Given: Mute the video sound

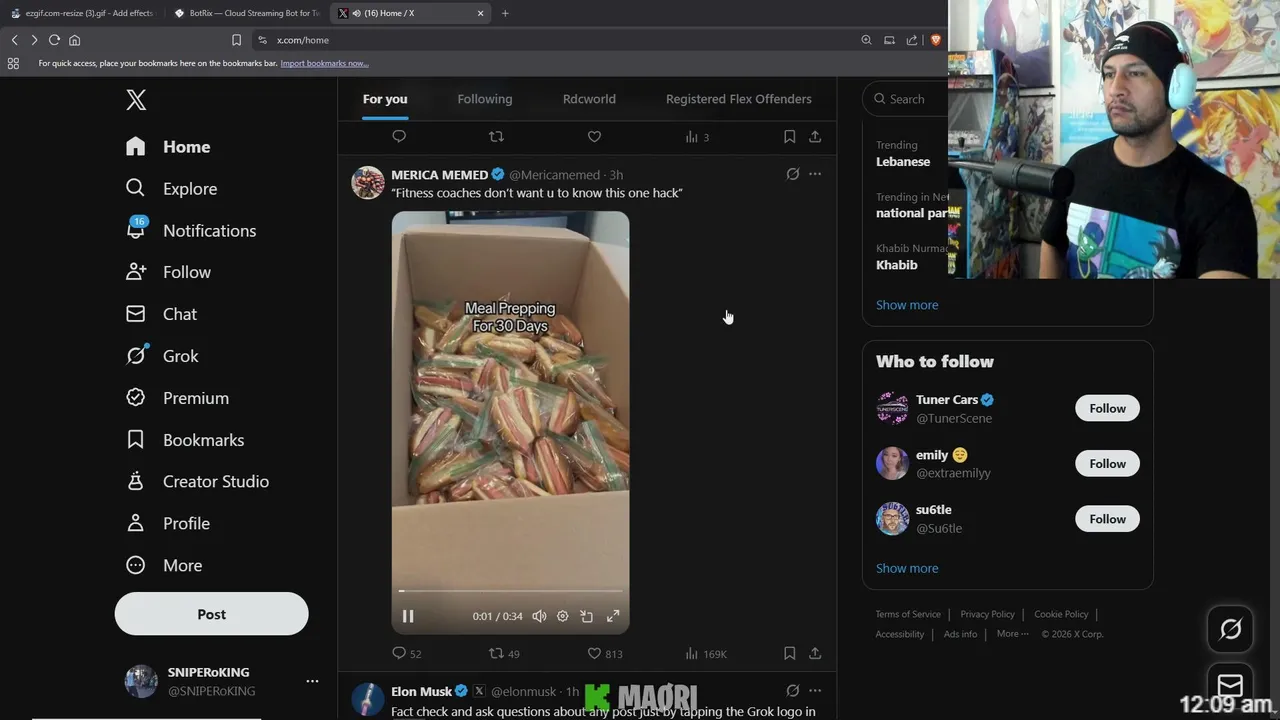Looking at the screenshot, I should pyautogui.click(x=539, y=616).
